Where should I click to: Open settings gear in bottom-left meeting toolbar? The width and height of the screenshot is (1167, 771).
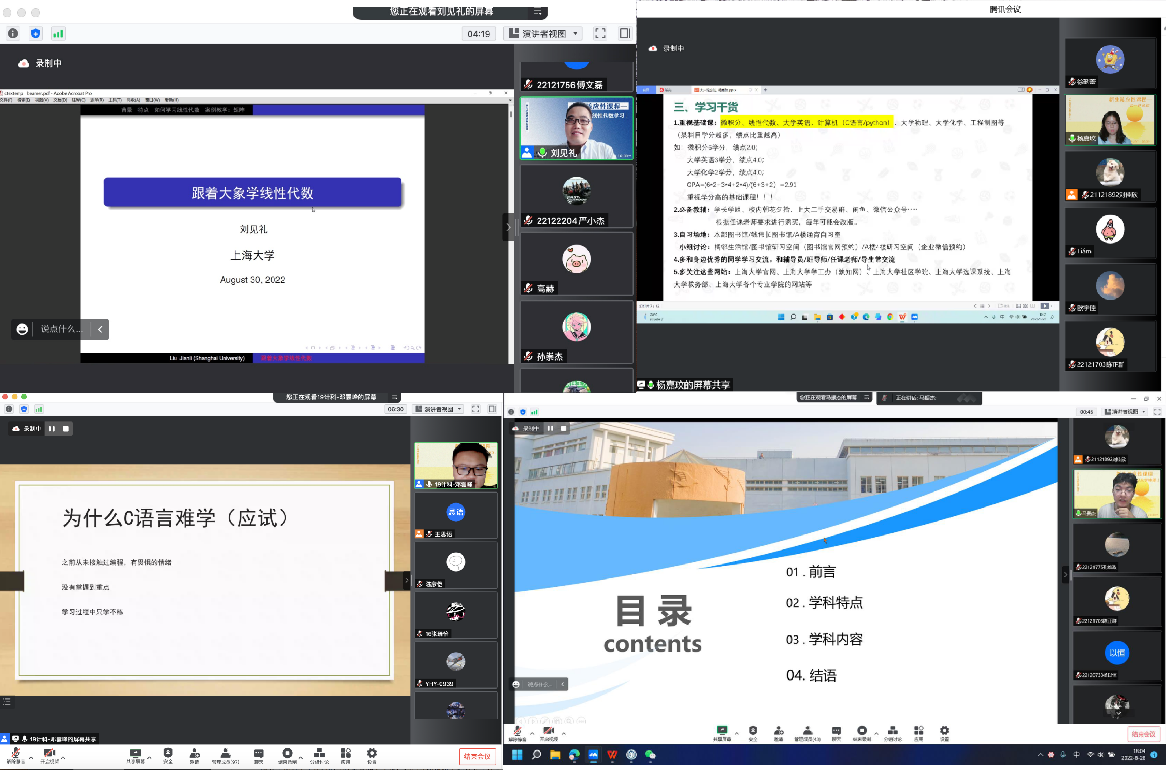[x=372, y=753]
